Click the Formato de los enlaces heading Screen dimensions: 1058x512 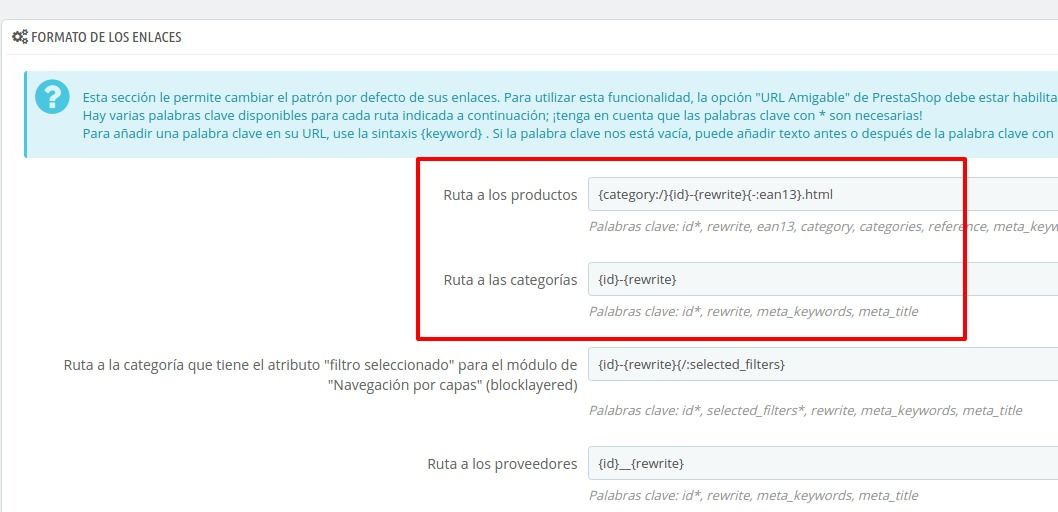106,37
